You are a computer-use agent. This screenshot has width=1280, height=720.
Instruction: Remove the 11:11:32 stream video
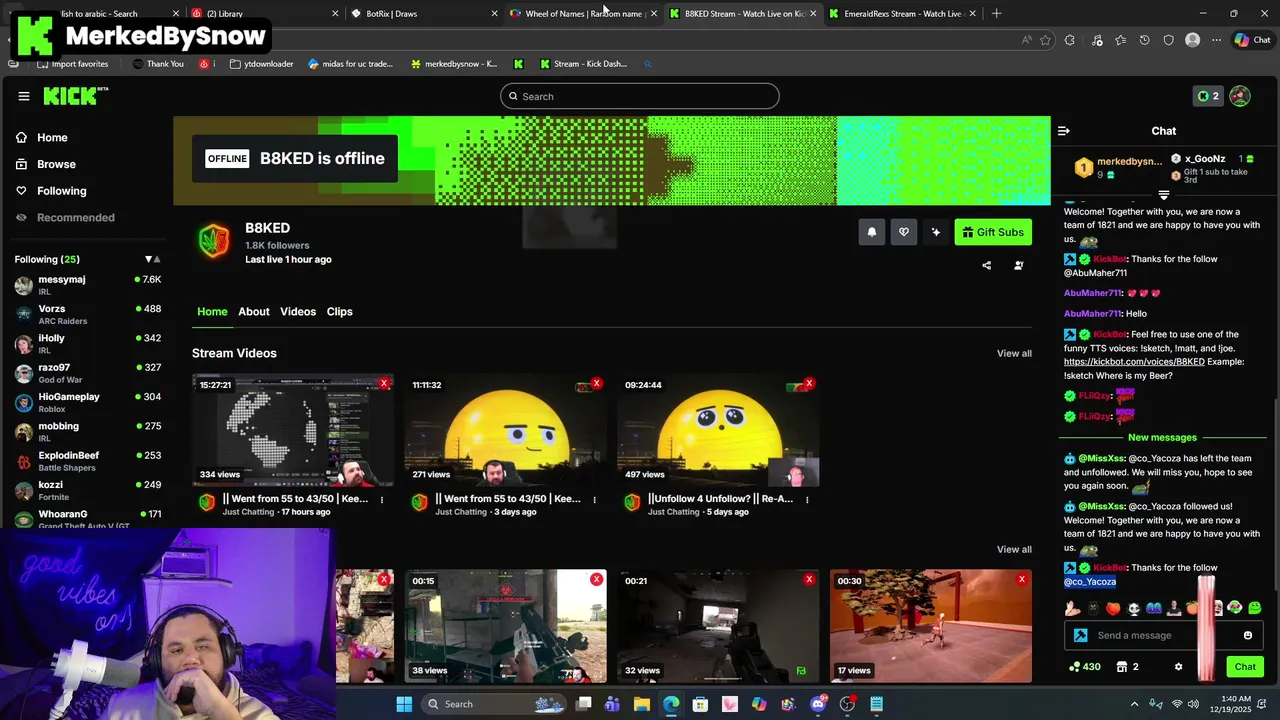597,383
